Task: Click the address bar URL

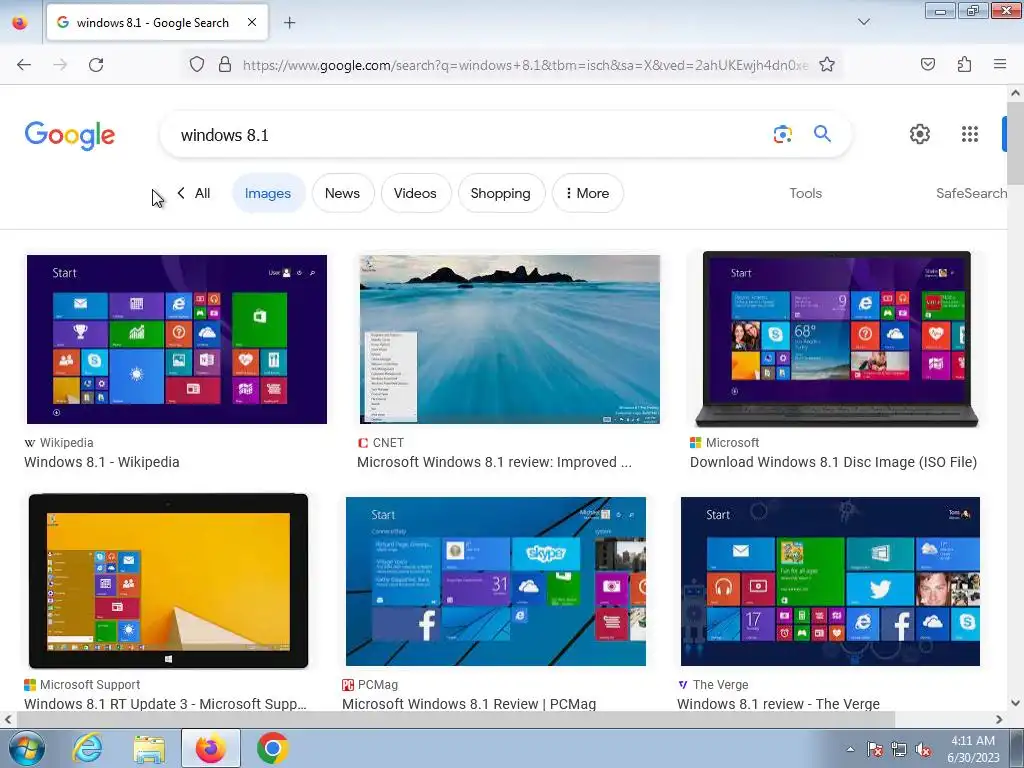Action: pyautogui.click(x=525, y=65)
